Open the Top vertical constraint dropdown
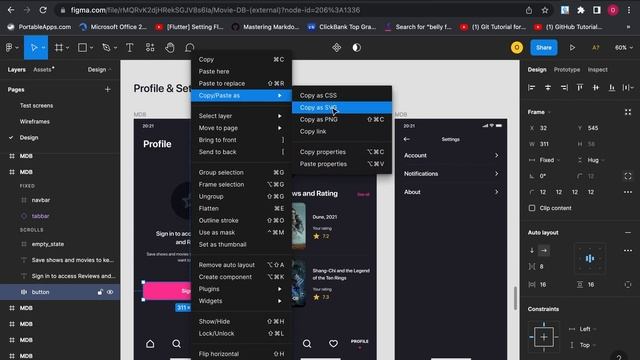The height and width of the screenshot is (360, 640). [x=587, y=345]
